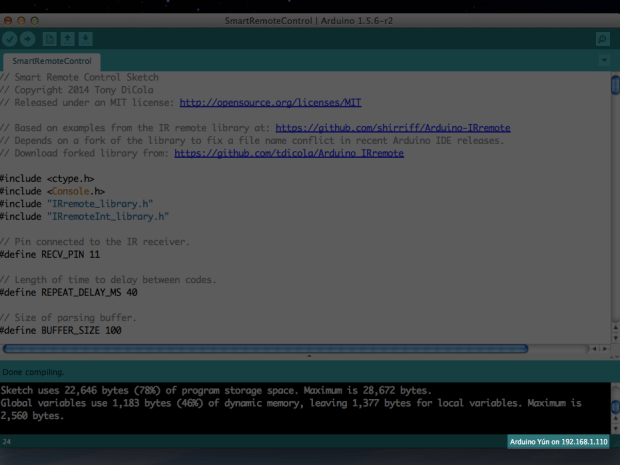Click the horizontal scroll left arrow
This screenshot has width=620, height=465.
click(x=594, y=349)
